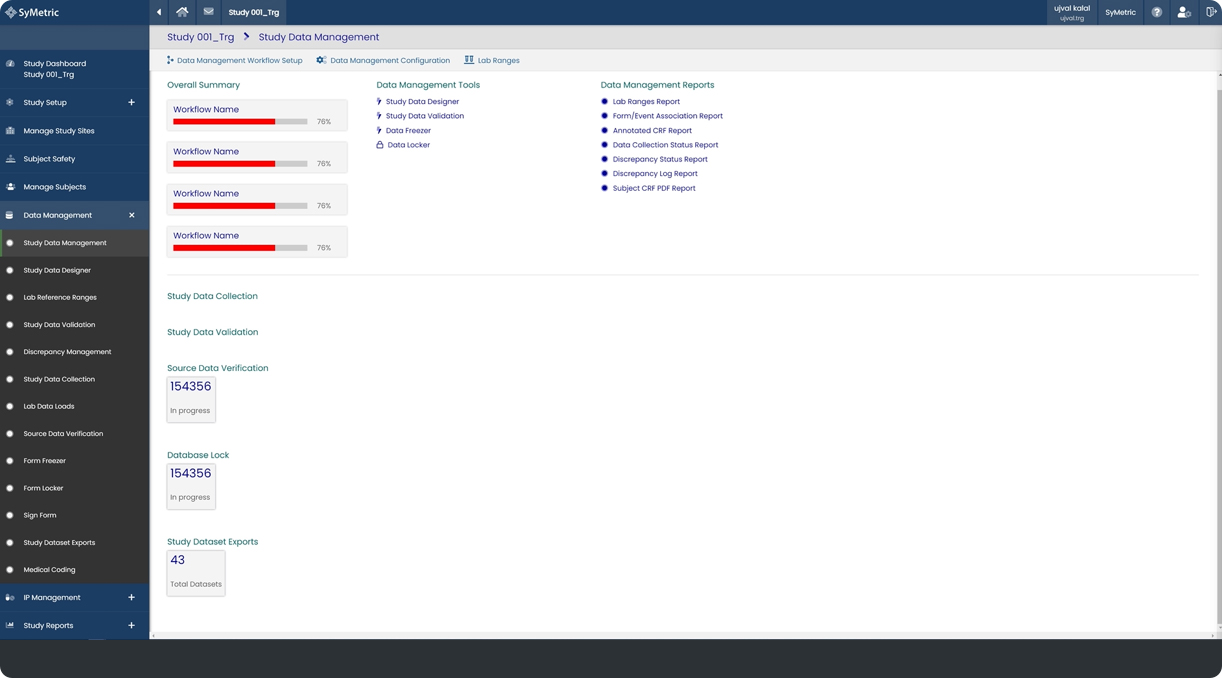Click the ujval kalal user name
Image resolution: width=1222 pixels, height=678 pixels.
click(1072, 8)
